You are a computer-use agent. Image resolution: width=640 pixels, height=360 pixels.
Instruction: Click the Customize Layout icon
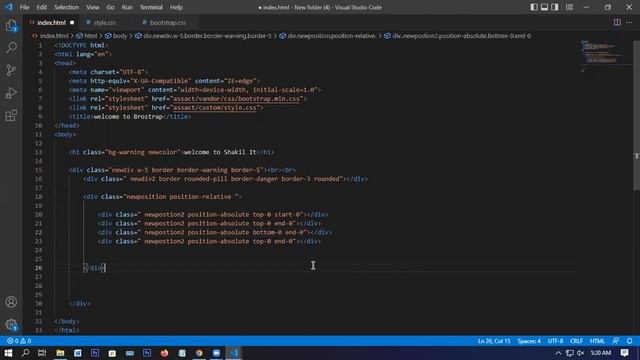click(569, 7)
